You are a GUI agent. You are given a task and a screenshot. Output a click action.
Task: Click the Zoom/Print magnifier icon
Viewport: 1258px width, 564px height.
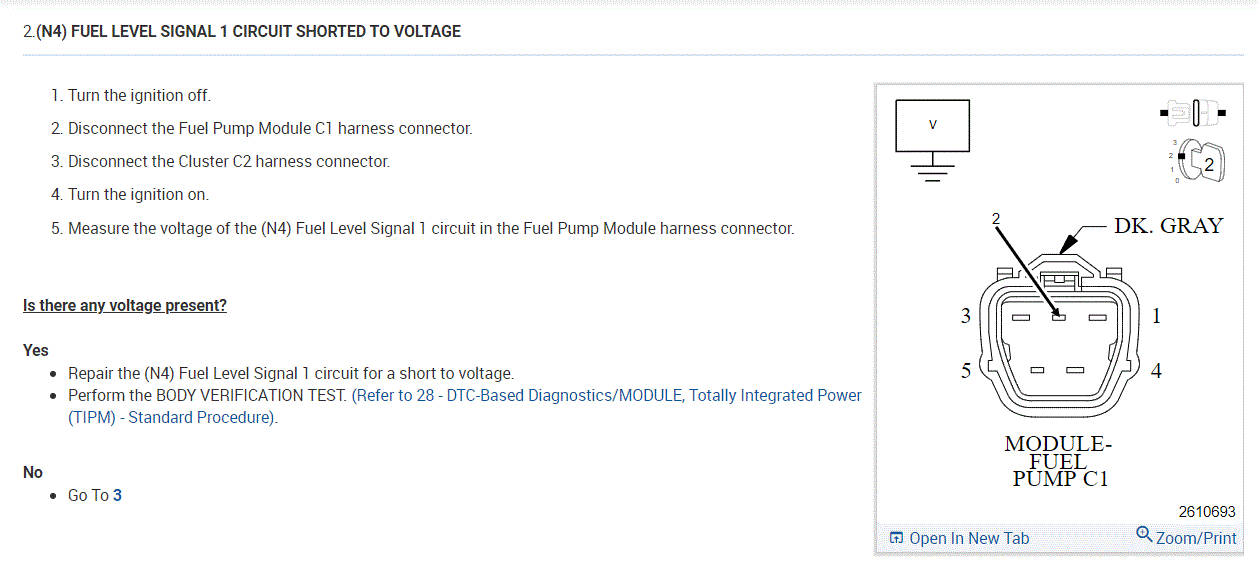coord(1144,535)
